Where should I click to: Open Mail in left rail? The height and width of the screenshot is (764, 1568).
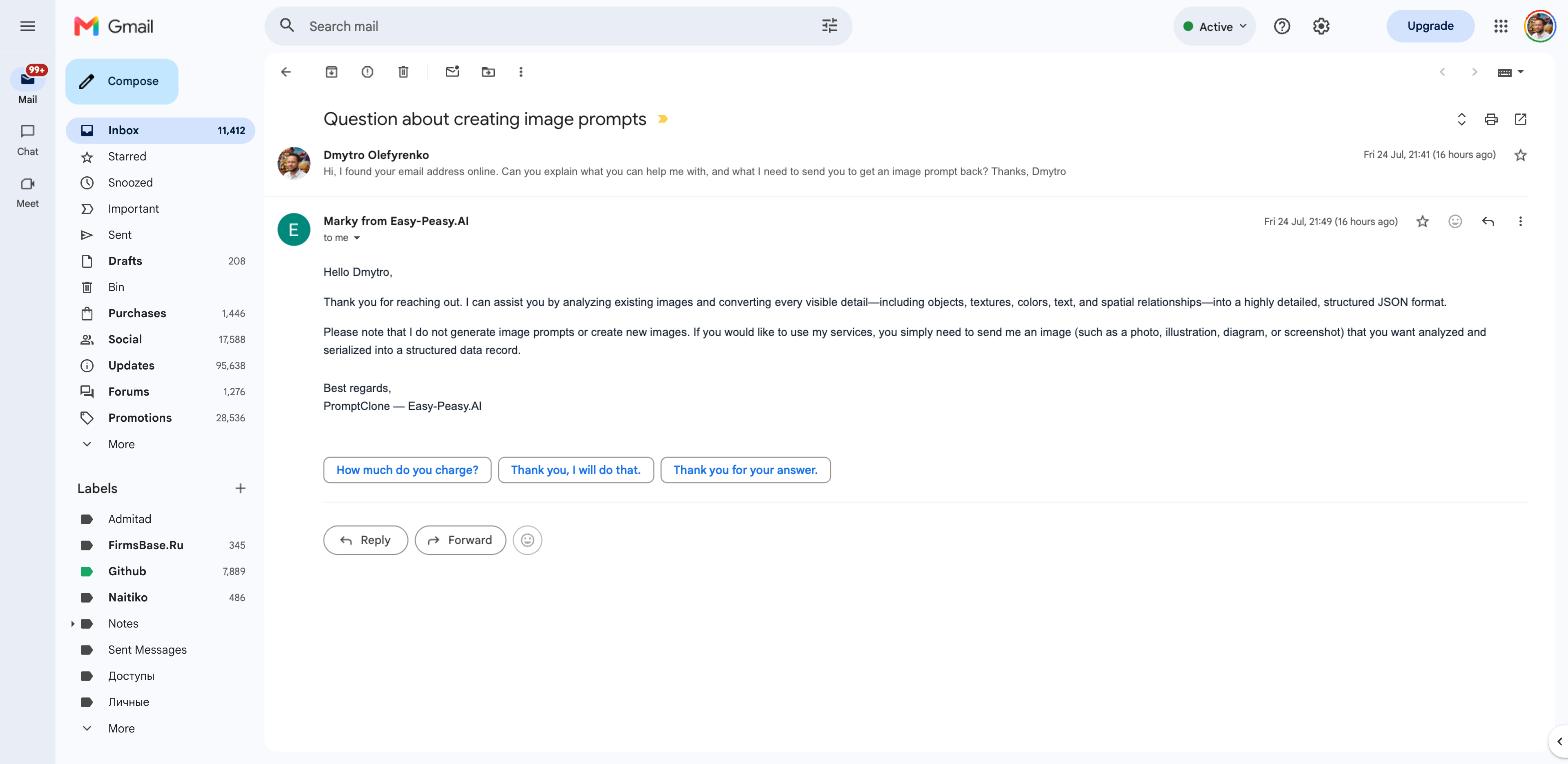pyautogui.click(x=27, y=86)
